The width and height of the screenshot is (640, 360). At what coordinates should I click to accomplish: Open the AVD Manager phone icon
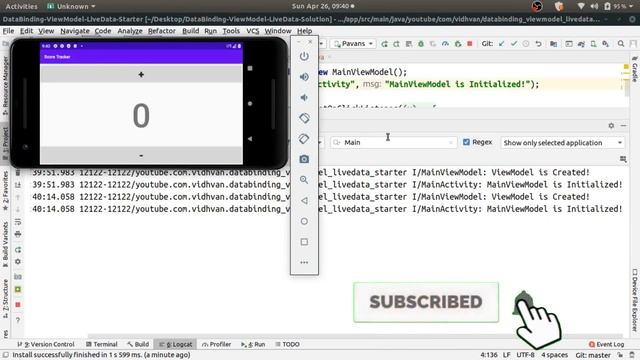[593, 44]
